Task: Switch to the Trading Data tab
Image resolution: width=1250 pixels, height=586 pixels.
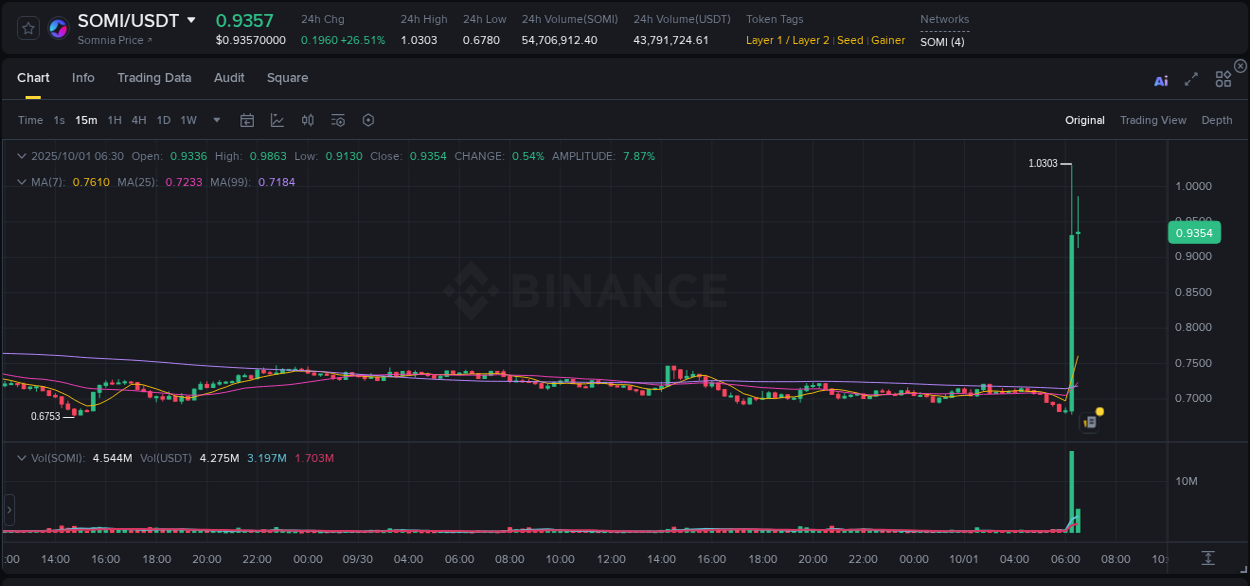Action: pyautogui.click(x=154, y=77)
